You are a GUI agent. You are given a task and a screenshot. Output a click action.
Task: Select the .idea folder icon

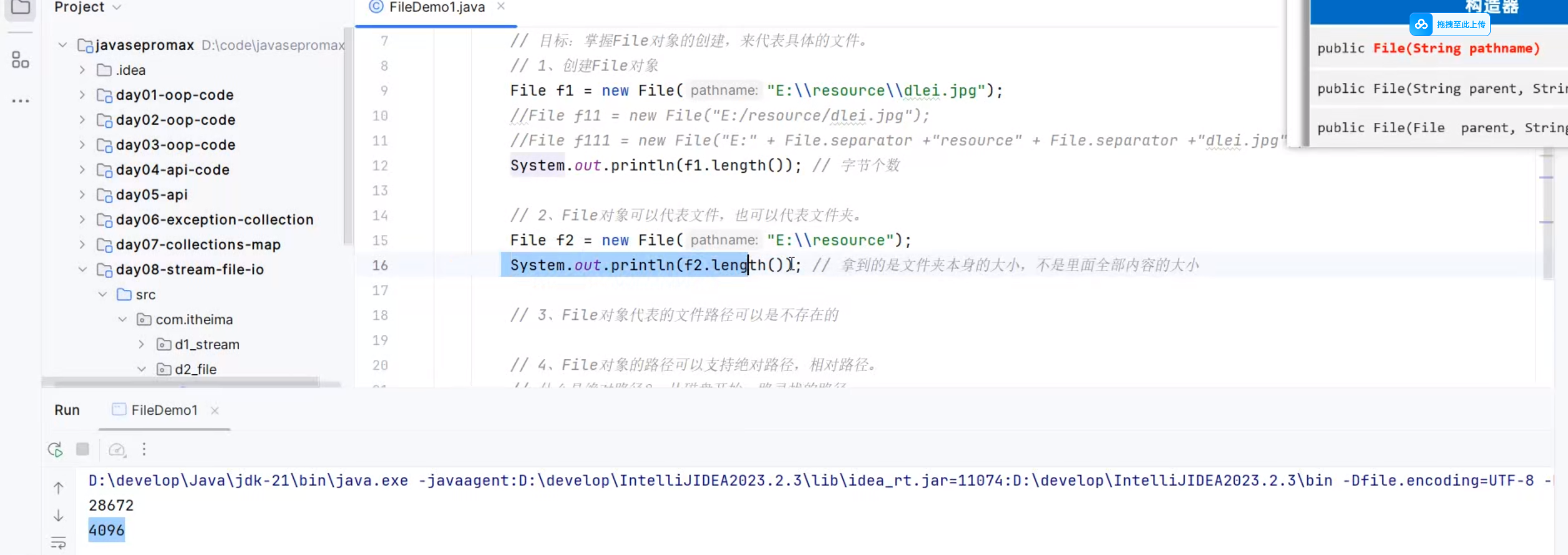coord(104,70)
